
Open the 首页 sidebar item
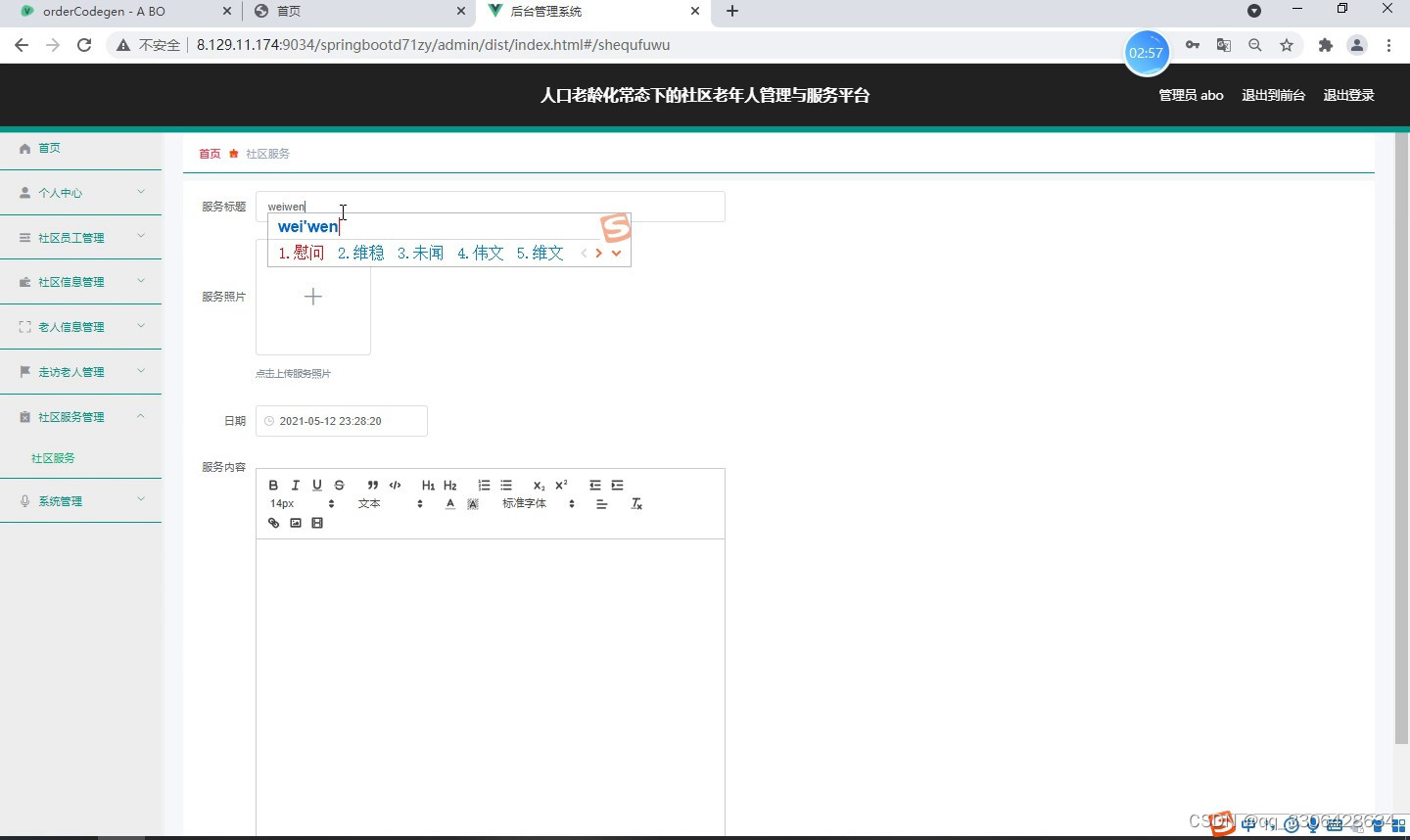coord(81,148)
